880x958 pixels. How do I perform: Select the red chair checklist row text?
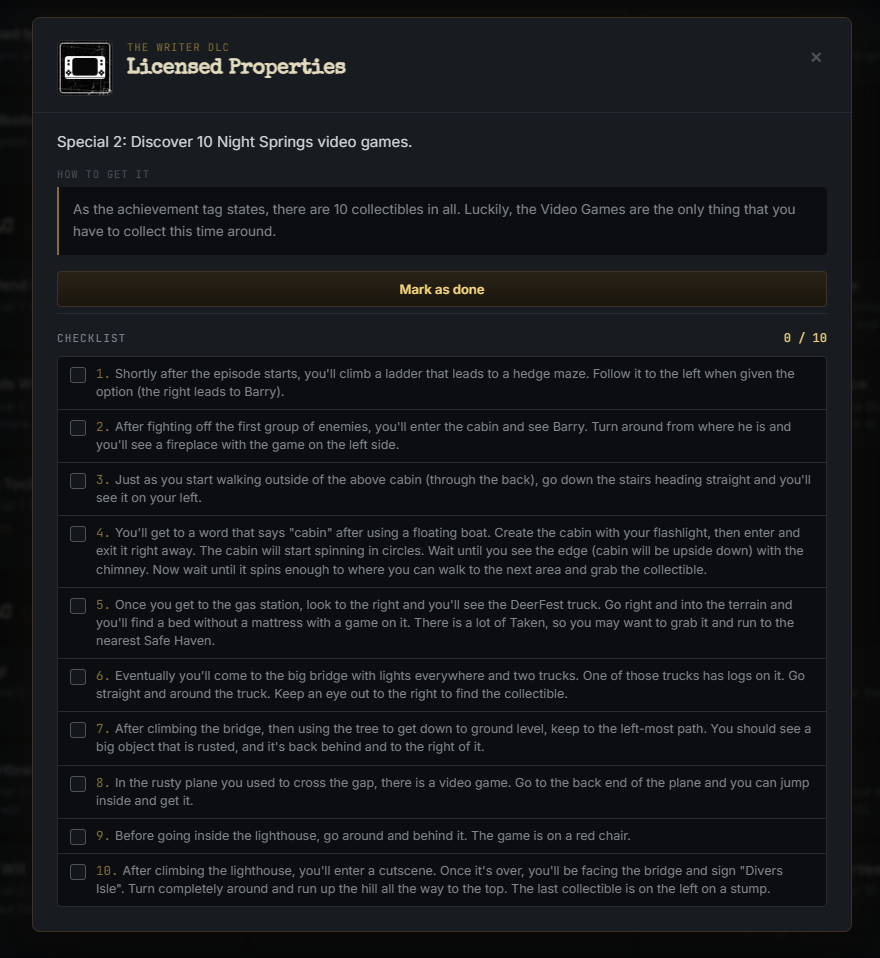(363, 836)
